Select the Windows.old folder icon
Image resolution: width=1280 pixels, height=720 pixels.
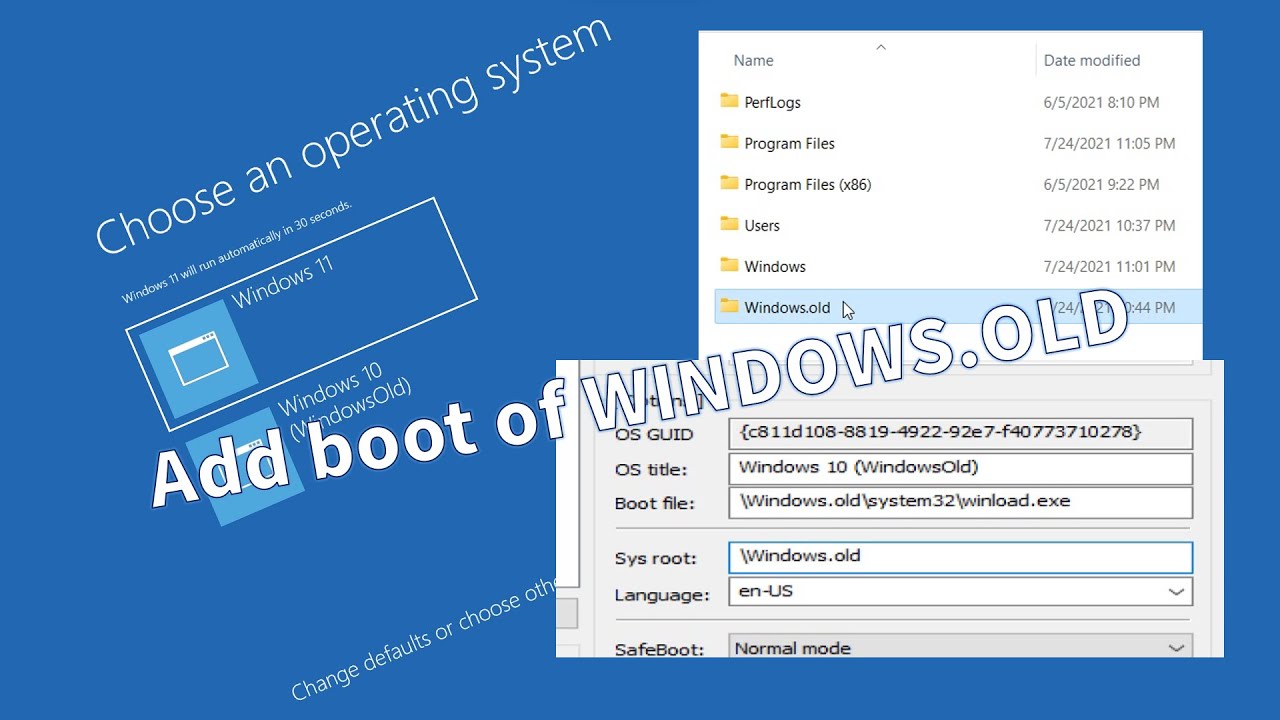pyautogui.click(x=729, y=306)
